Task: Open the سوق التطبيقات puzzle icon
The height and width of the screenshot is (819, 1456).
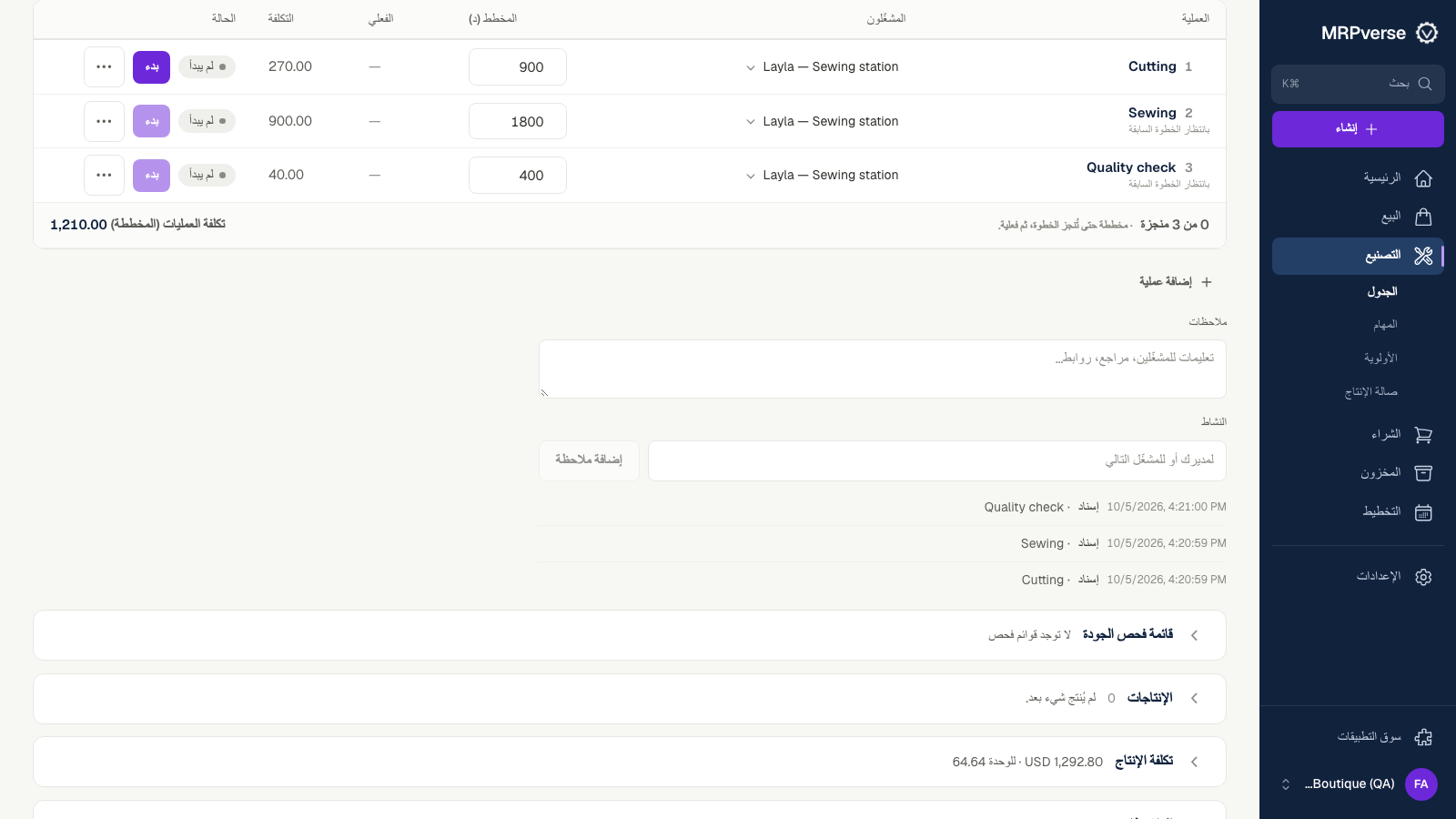Action: 1424,737
